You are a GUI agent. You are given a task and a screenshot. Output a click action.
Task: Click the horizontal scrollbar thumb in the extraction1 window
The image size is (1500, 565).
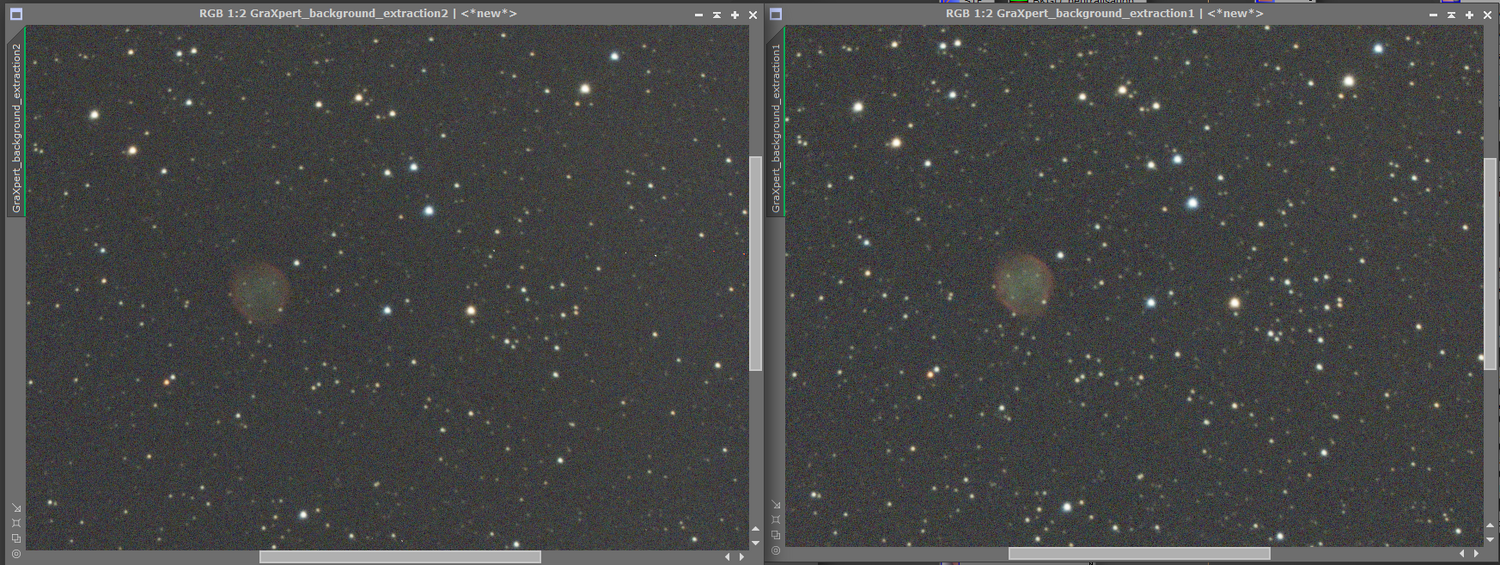[x=1139, y=553]
